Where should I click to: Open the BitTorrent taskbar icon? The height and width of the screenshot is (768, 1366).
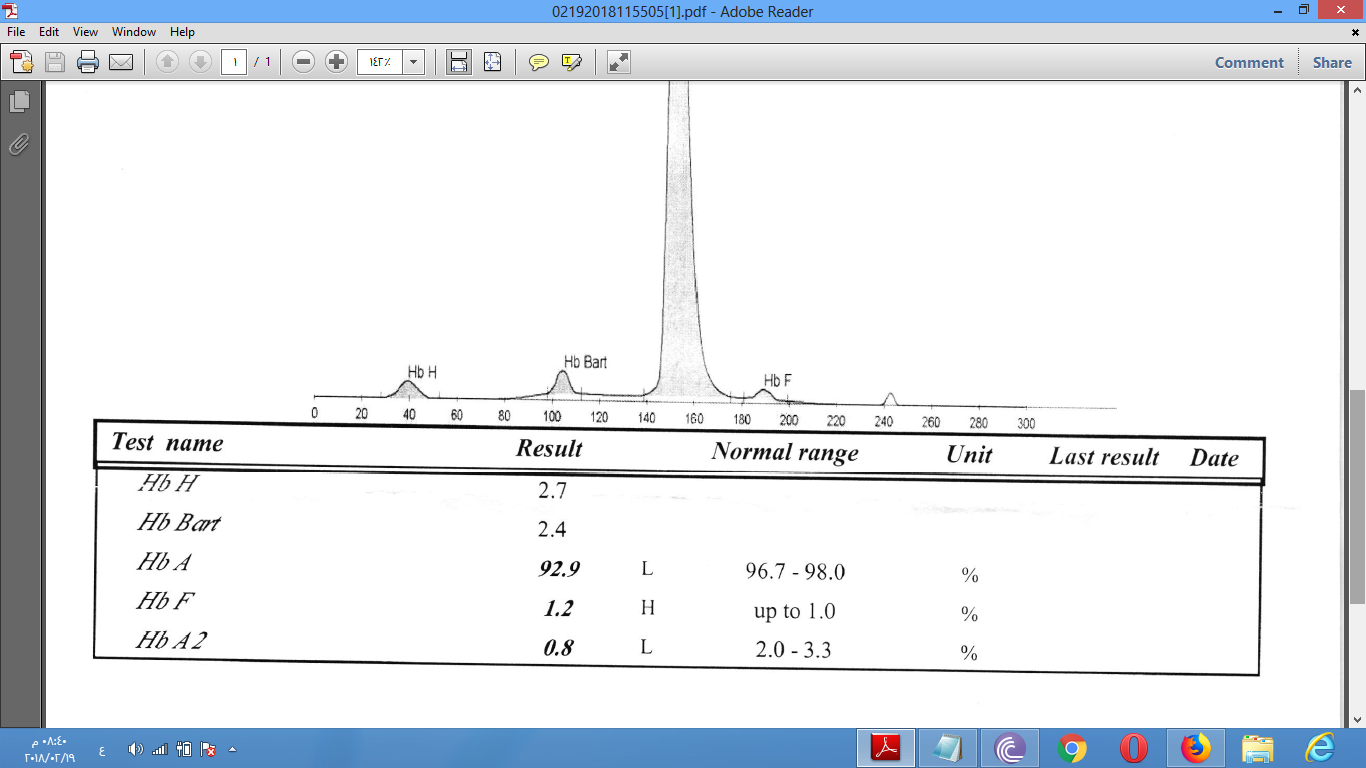click(1010, 748)
